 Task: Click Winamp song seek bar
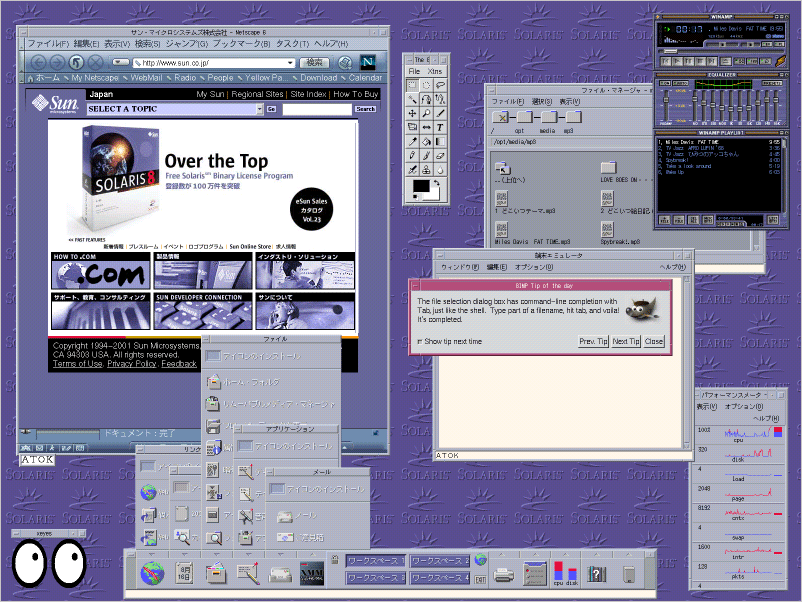tap(721, 51)
